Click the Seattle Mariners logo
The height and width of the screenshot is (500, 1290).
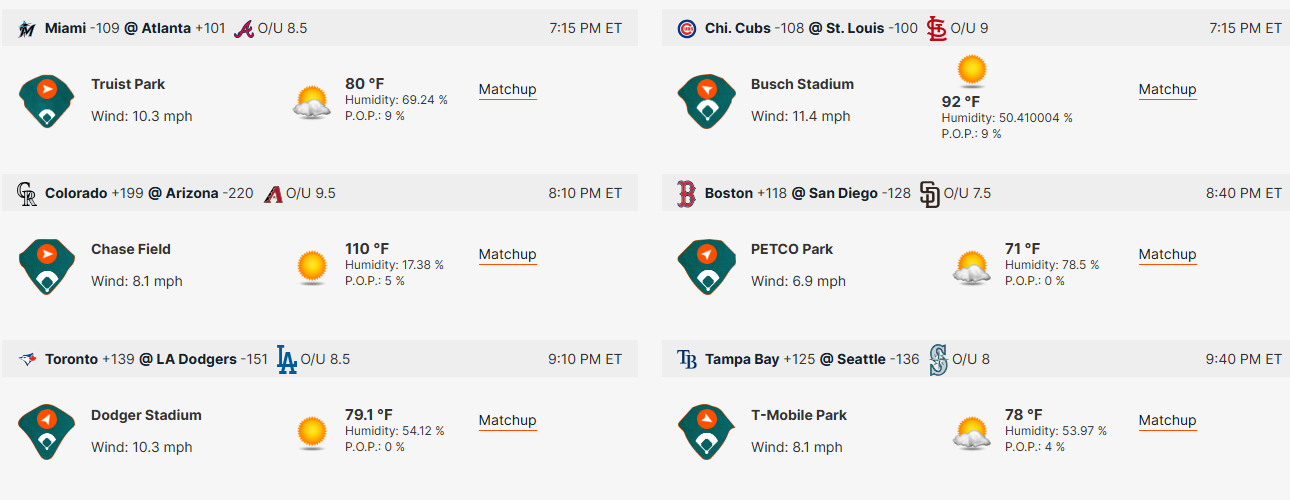pyautogui.click(x=938, y=359)
